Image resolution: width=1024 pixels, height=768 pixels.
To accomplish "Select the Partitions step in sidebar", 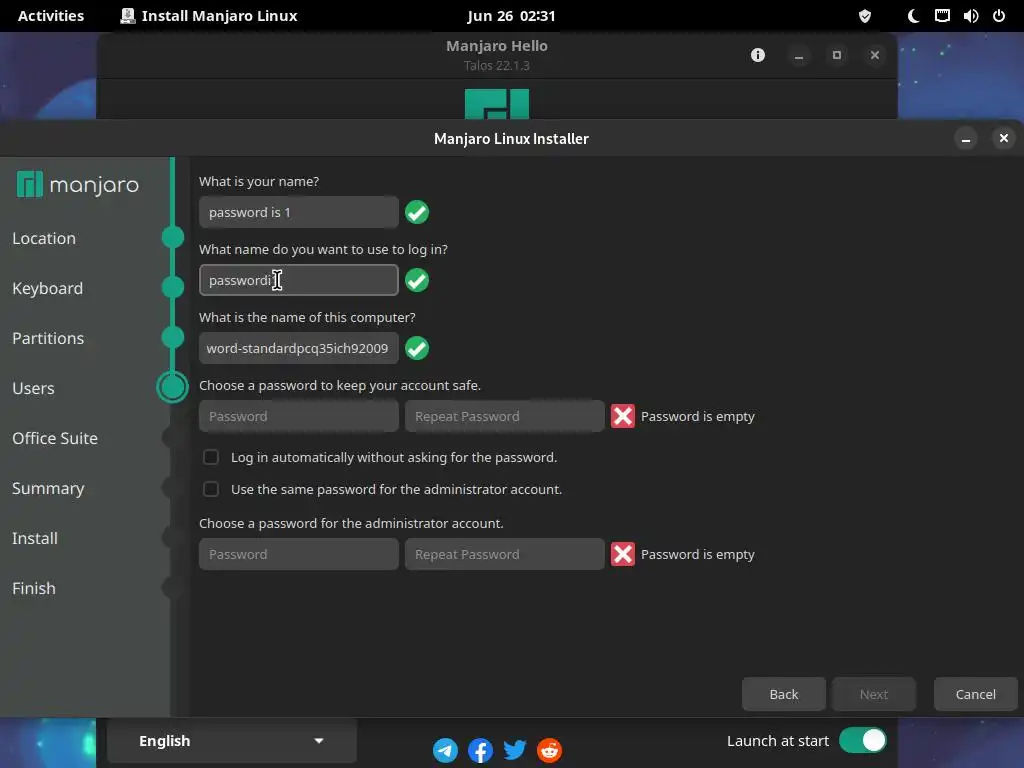I will [48, 338].
